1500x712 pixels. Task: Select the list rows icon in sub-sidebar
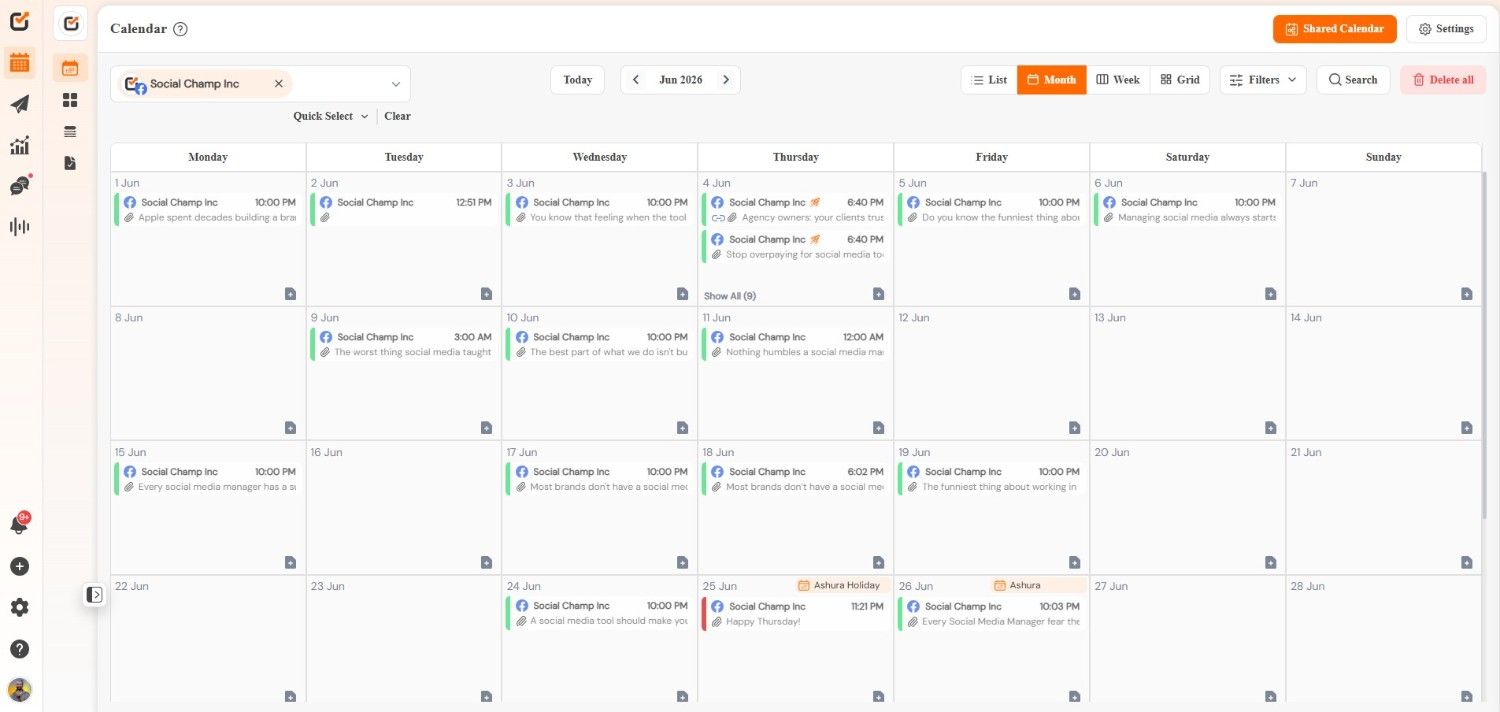(x=70, y=131)
